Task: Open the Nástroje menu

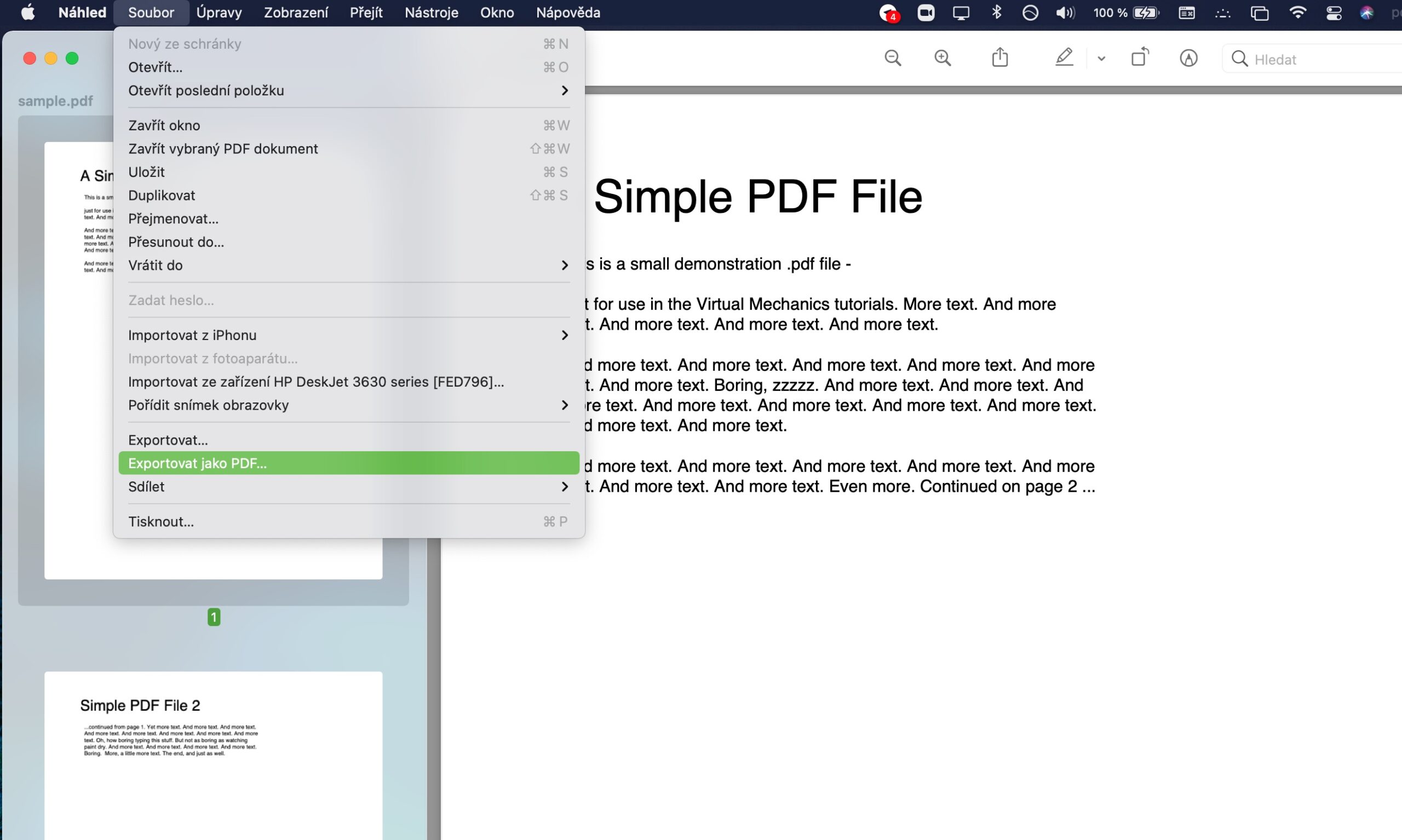Action: [430, 13]
